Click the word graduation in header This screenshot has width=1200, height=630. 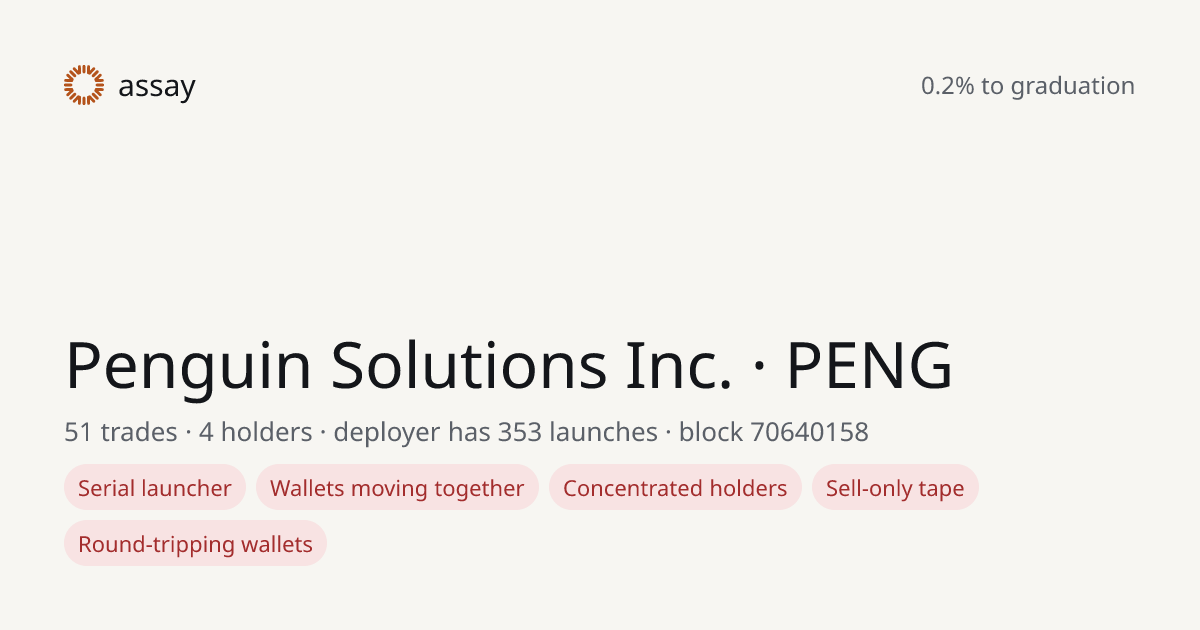[1072, 87]
